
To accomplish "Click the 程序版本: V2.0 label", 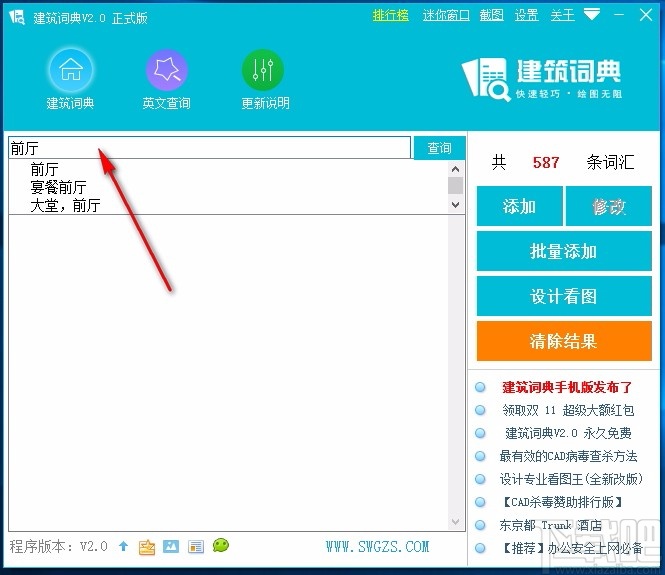I will click(59, 546).
